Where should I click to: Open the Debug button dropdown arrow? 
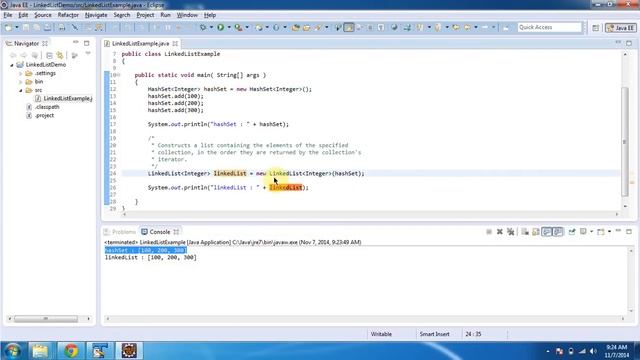pos(211,27)
